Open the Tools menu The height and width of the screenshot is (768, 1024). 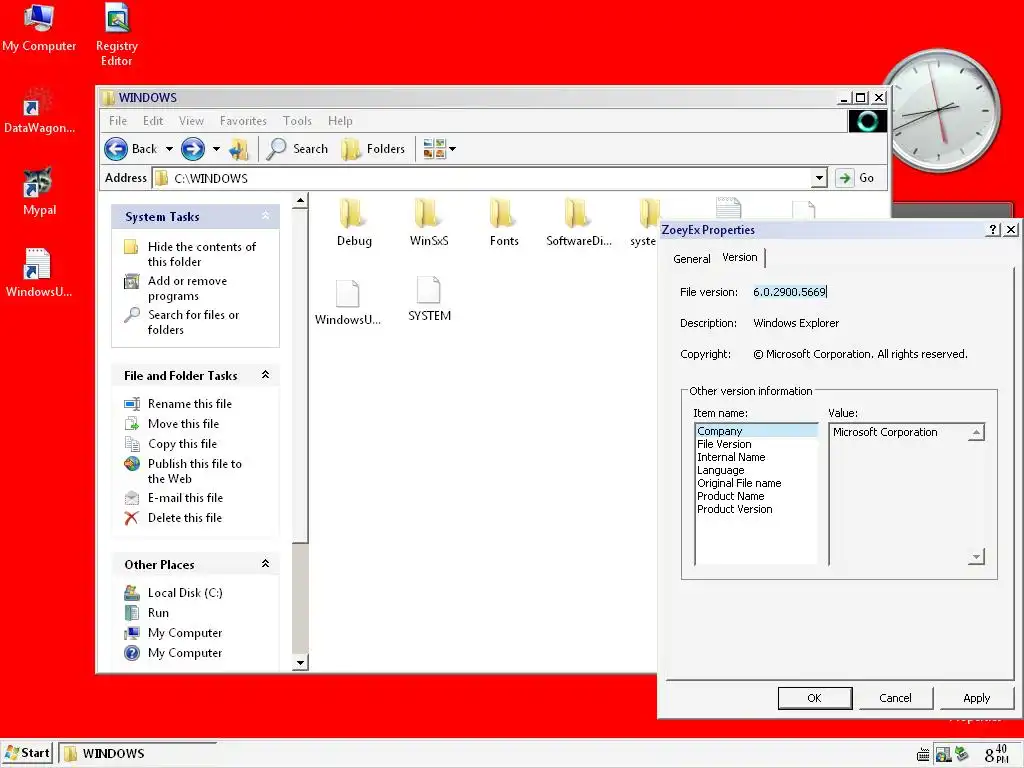pyautogui.click(x=297, y=121)
